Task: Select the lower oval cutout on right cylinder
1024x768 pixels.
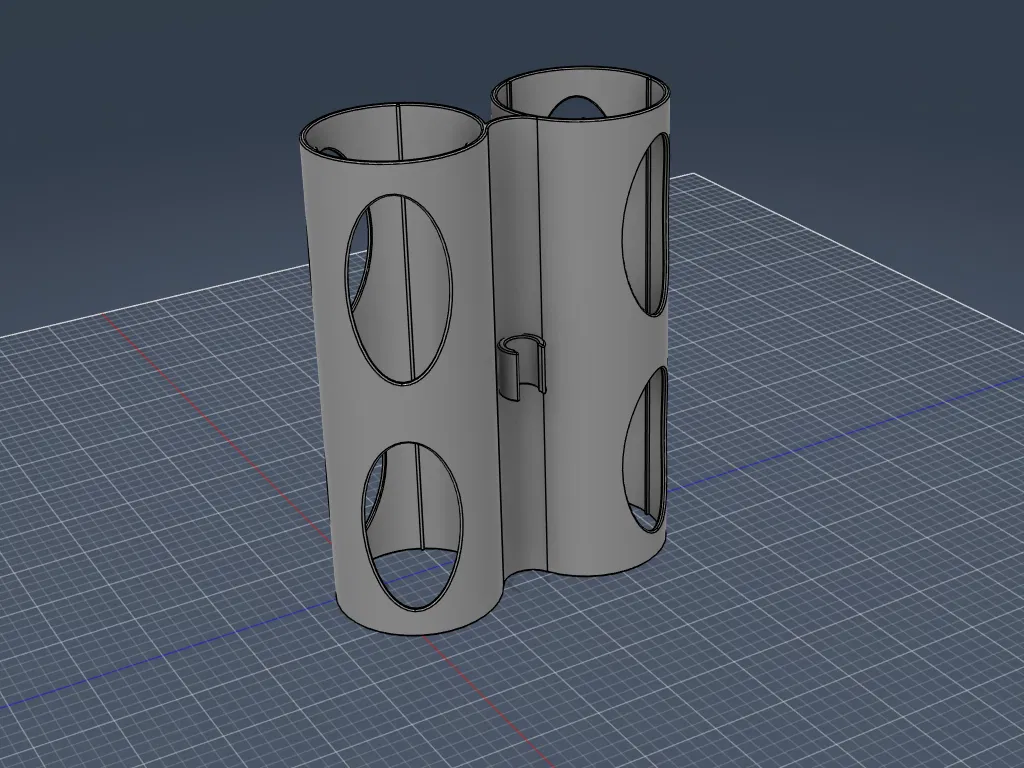Action: point(646,449)
